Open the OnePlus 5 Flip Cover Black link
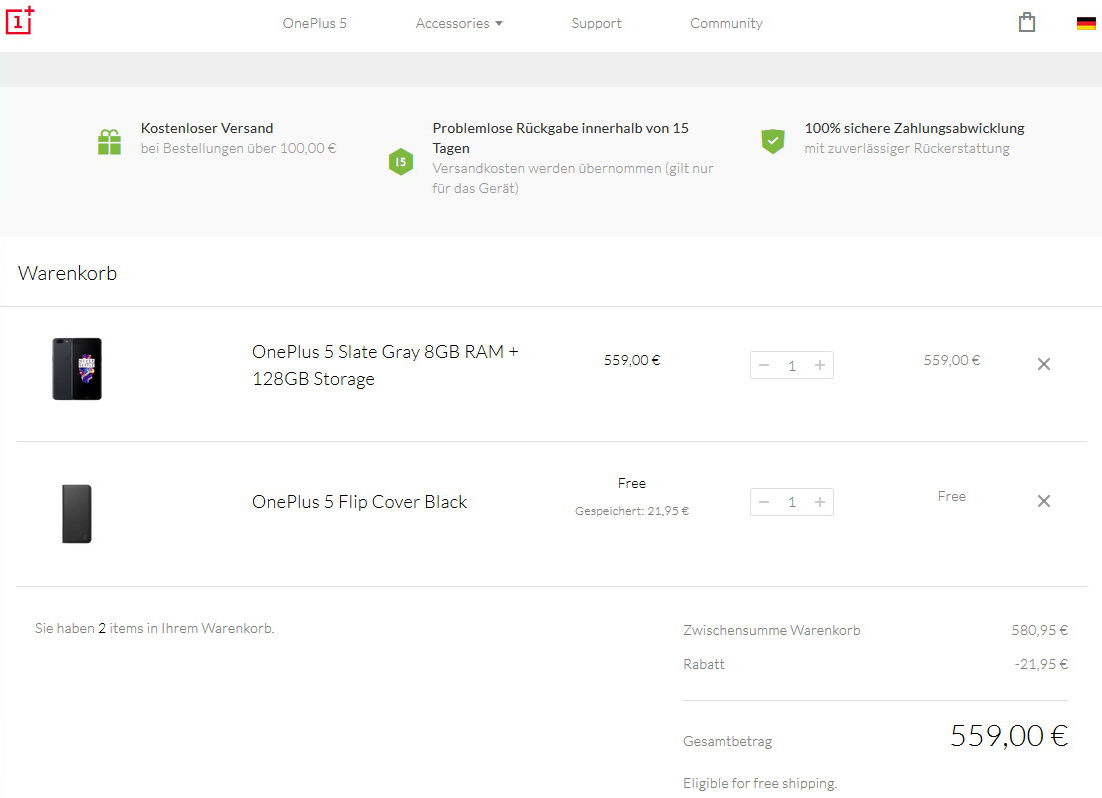1102x798 pixels. (x=360, y=502)
